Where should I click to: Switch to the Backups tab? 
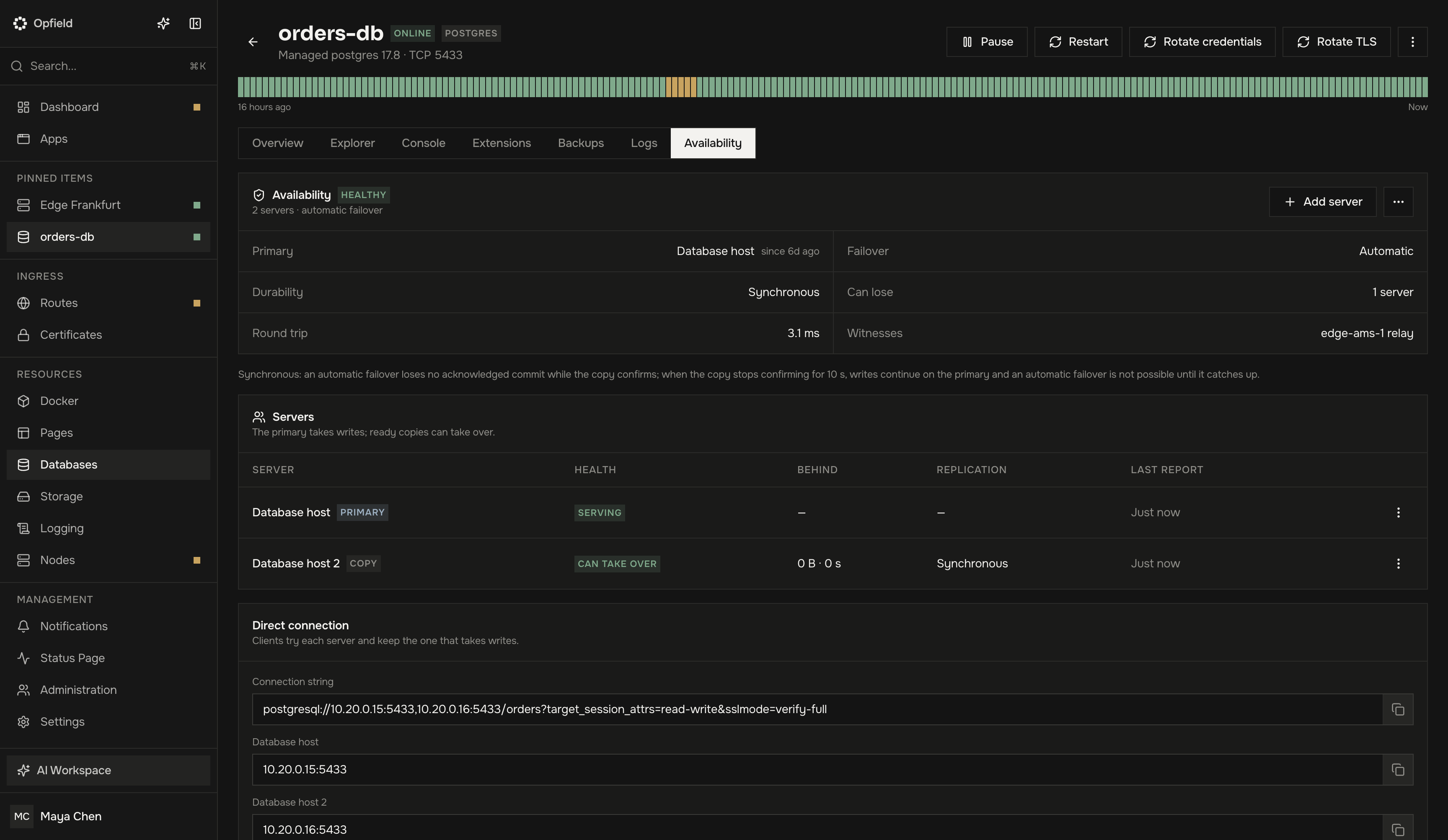[581, 143]
